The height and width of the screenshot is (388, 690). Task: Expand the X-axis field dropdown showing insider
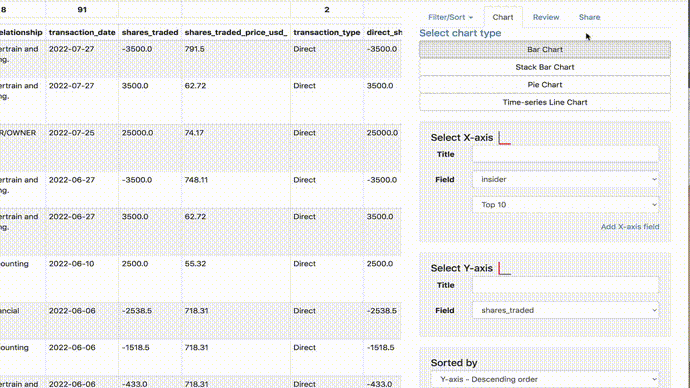(x=565, y=179)
